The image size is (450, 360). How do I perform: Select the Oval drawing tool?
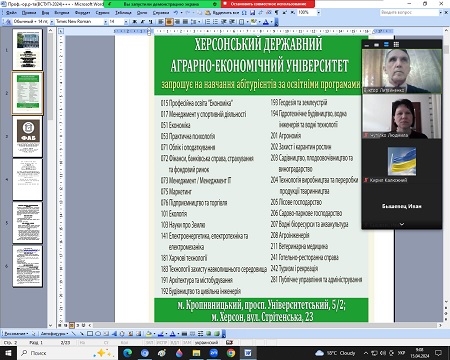(x=98, y=333)
